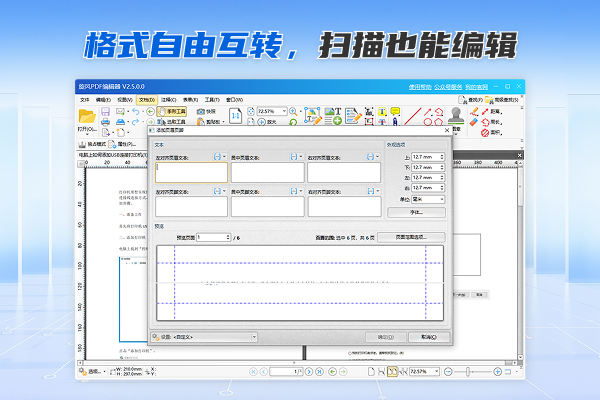
Task: Click the red Arrow drawing tool
Action: 428,111
